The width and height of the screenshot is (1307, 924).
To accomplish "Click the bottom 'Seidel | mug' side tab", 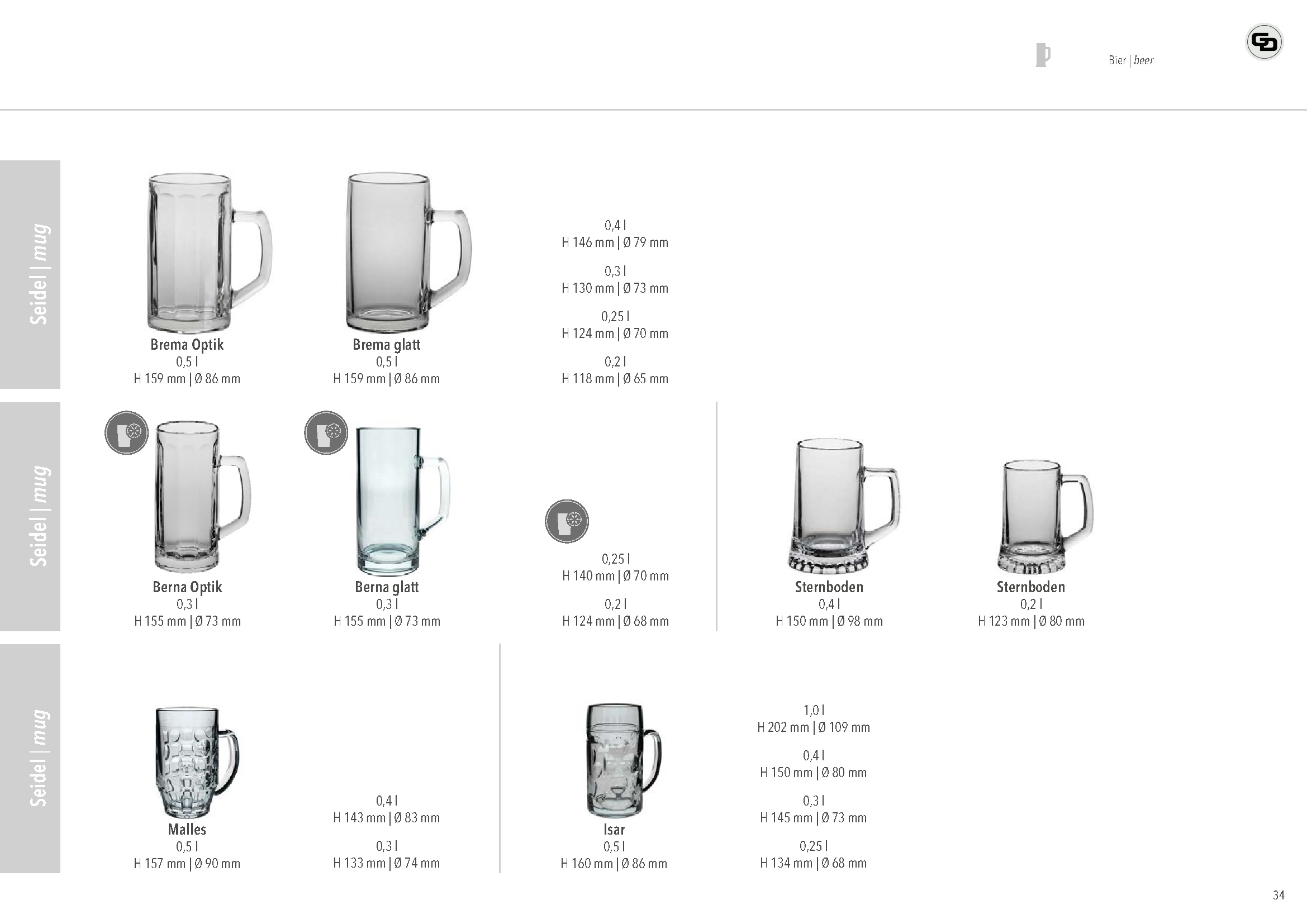I will (30, 759).
